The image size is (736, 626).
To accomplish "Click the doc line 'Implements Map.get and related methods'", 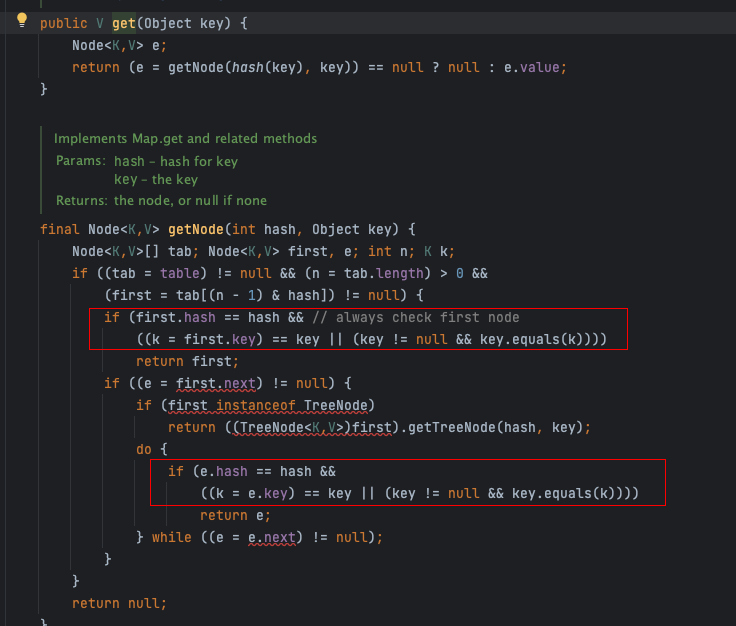I will (185, 138).
